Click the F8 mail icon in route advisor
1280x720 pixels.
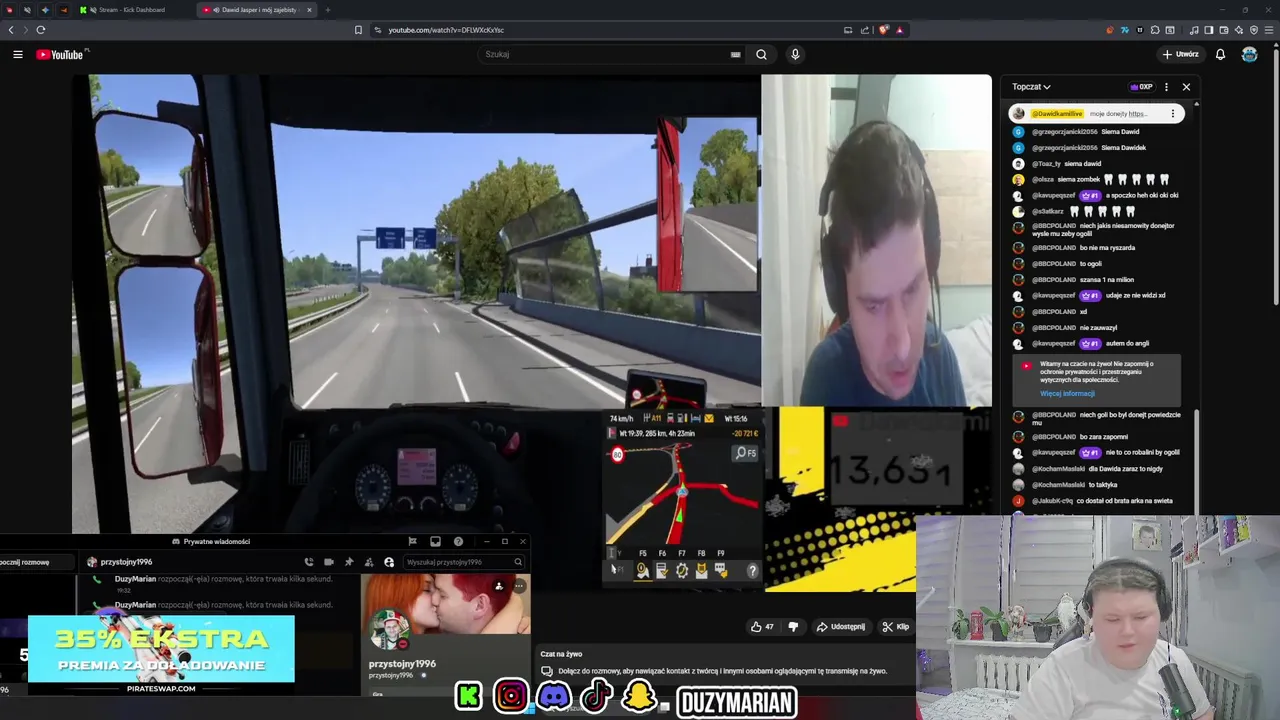[x=701, y=570]
